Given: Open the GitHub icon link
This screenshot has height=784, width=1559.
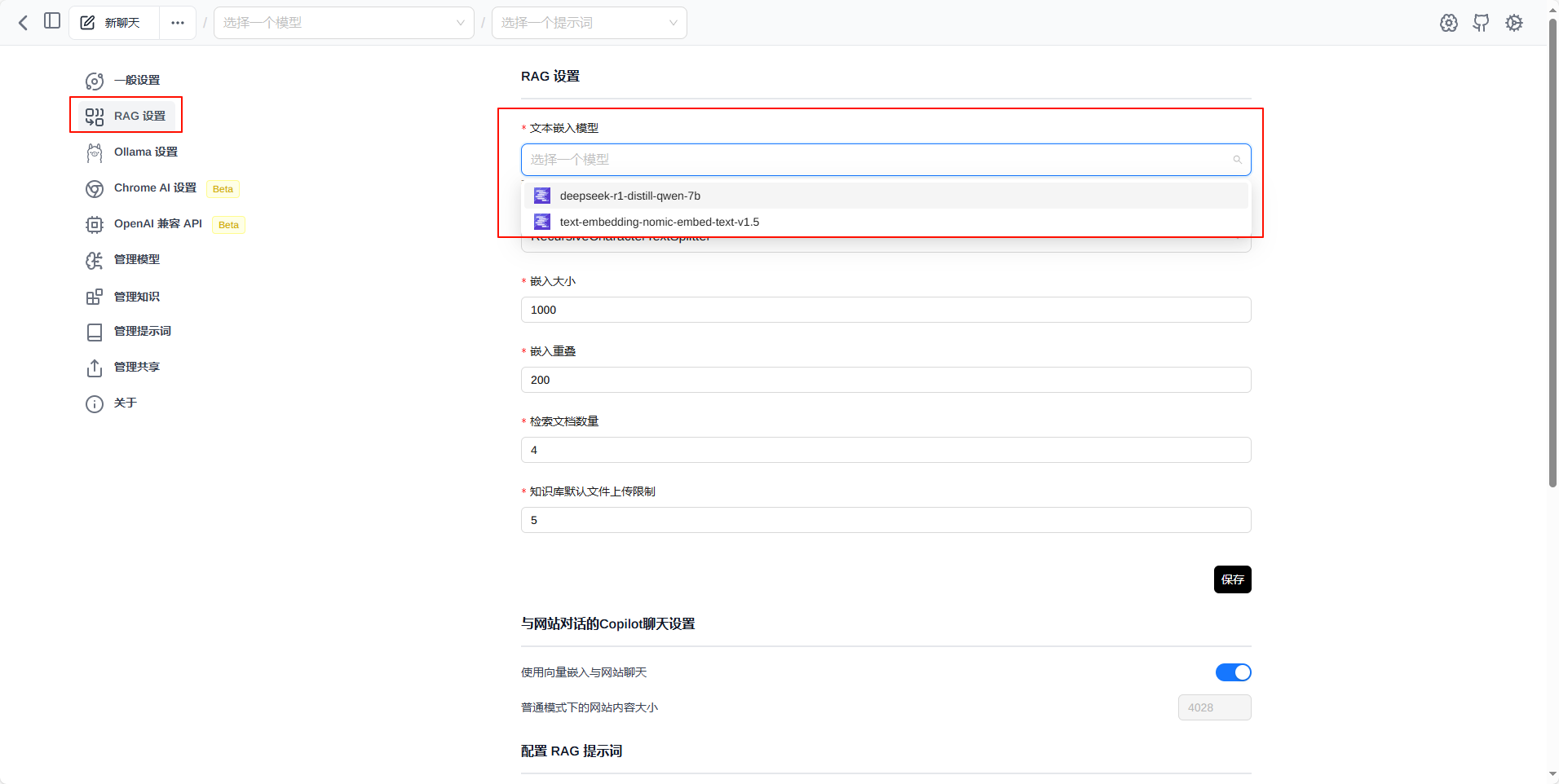Looking at the screenshot, I should click(x=1481, y=23).
